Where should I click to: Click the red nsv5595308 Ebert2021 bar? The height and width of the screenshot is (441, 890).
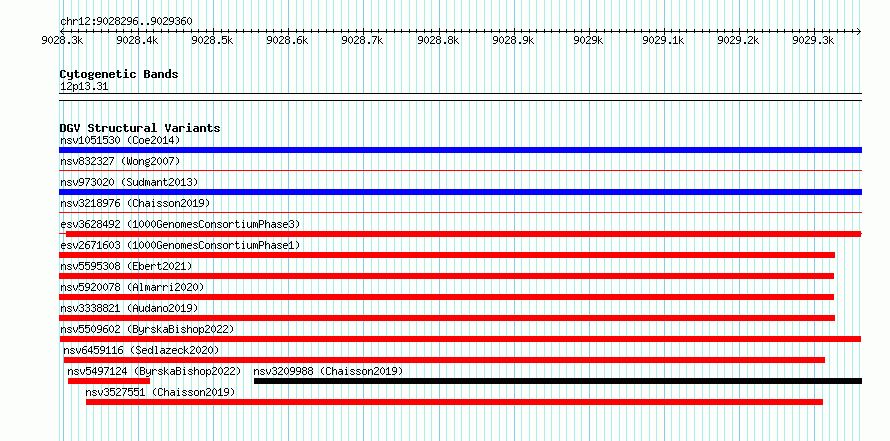[446, 276]
